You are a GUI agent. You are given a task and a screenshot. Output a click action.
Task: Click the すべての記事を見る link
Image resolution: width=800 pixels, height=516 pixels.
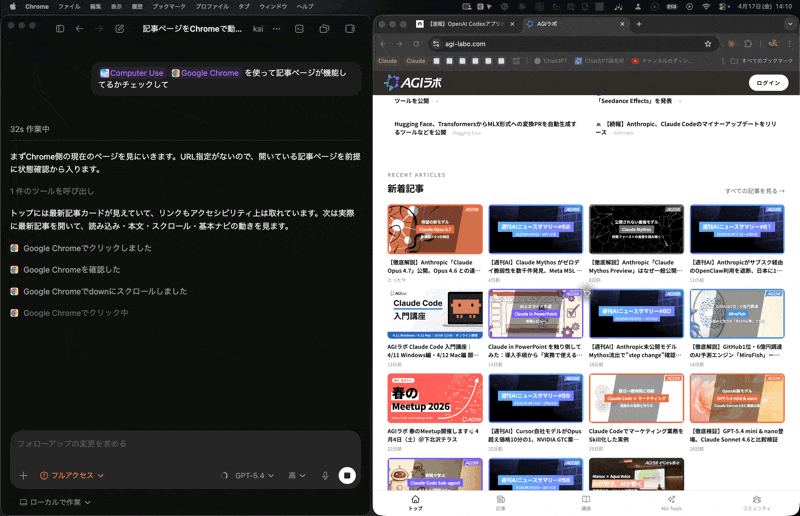click(754, 190)
